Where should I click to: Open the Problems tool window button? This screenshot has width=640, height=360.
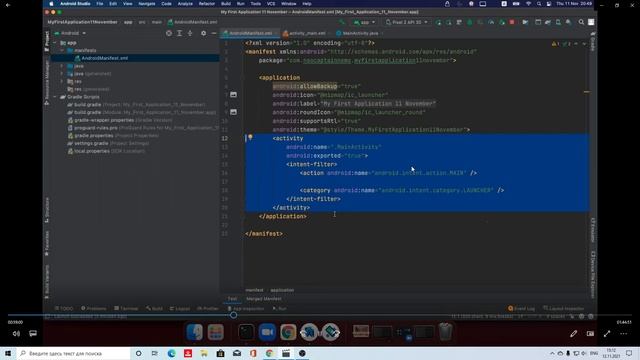pyautogui.click(x=93, y=309)
